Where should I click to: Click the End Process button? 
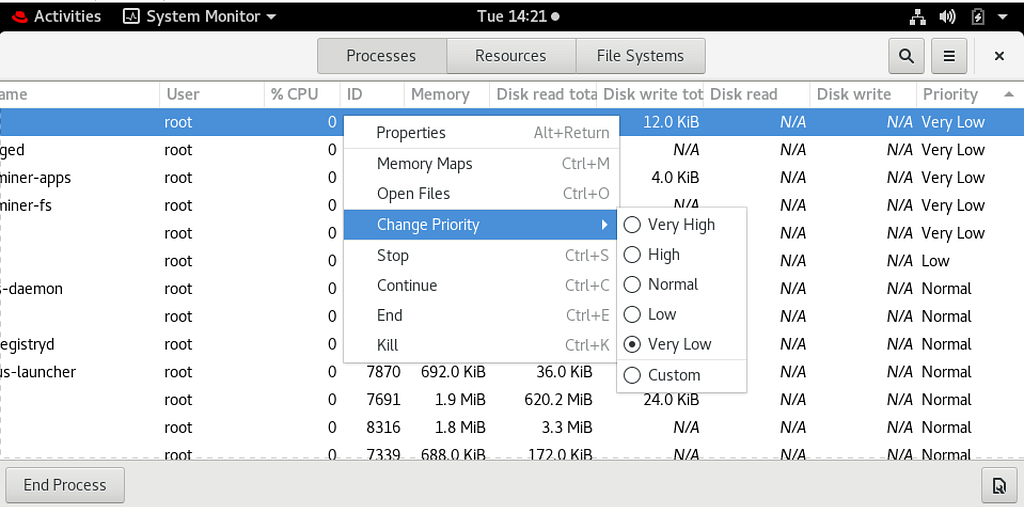click(65, 485)
